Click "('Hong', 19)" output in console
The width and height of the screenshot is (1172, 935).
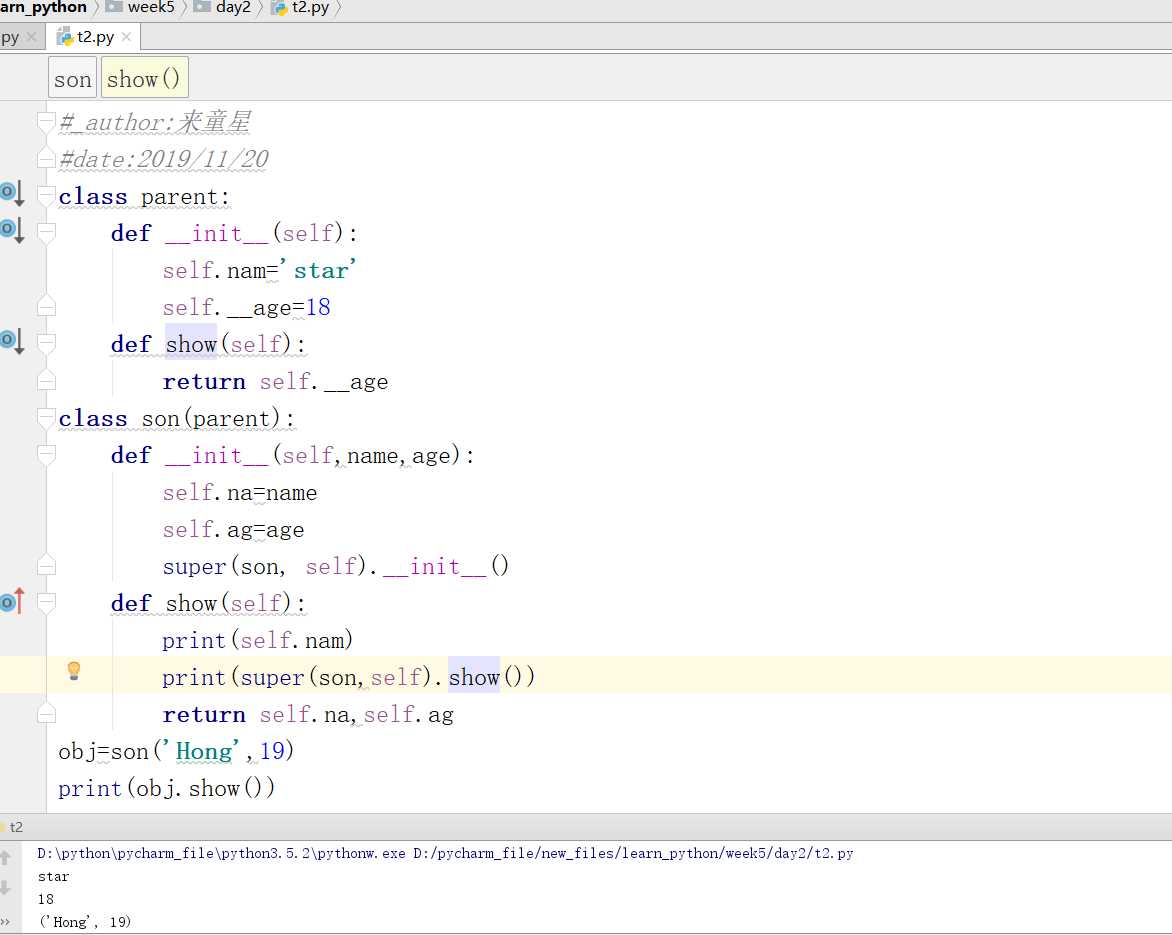(84, 922)
